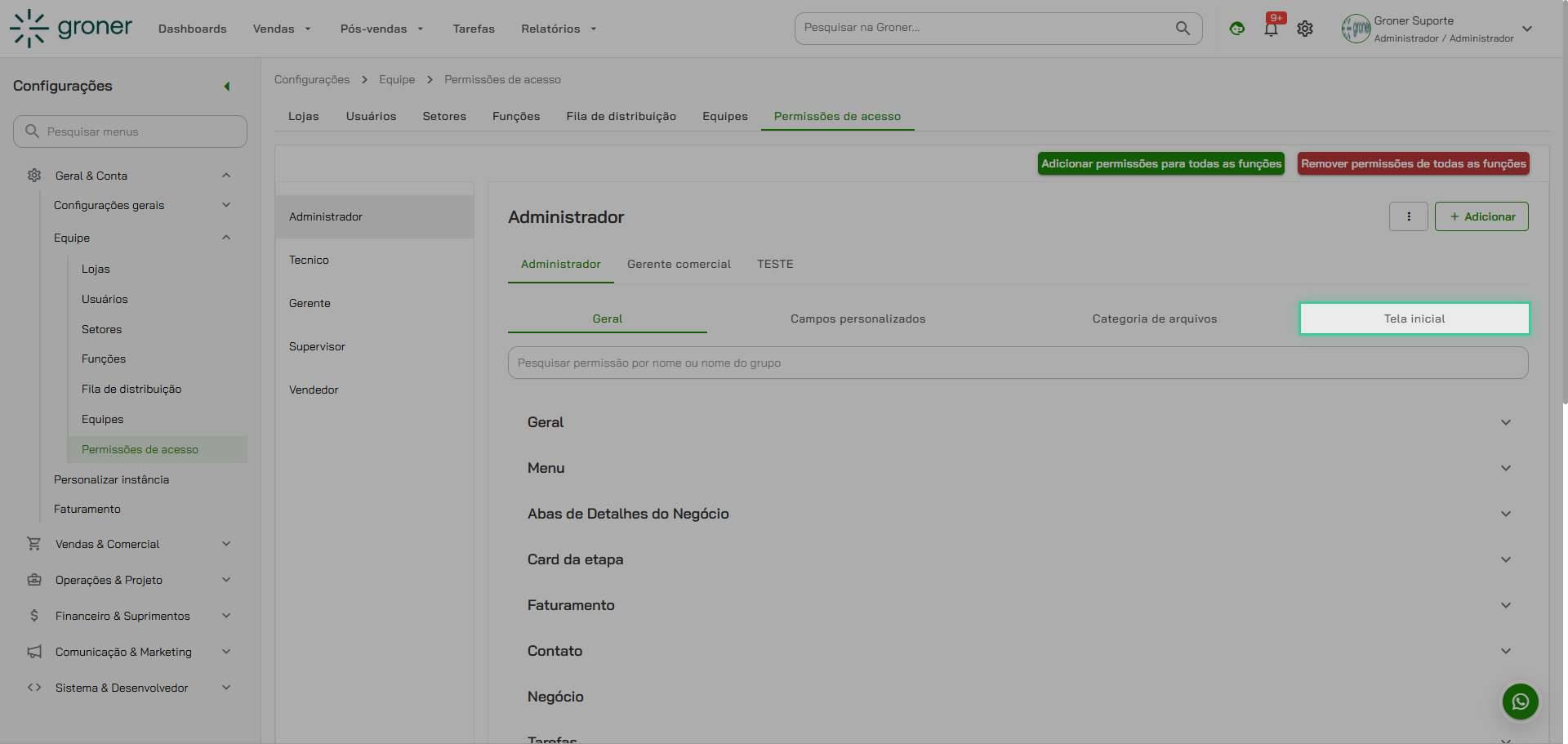Click Adicionar permissões para todas as funções
This screenshot has width=1568, height=744.
[1160, 163]
